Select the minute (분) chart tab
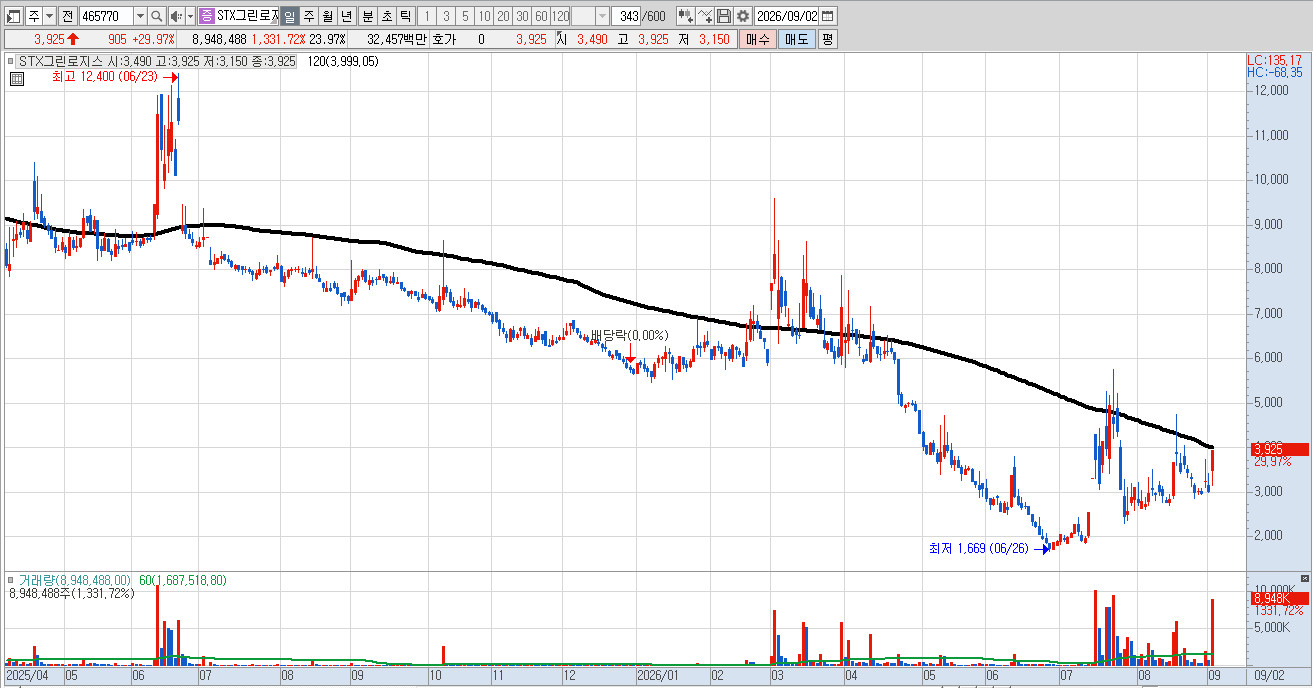The image size is (1313, 688). [367, 16]
